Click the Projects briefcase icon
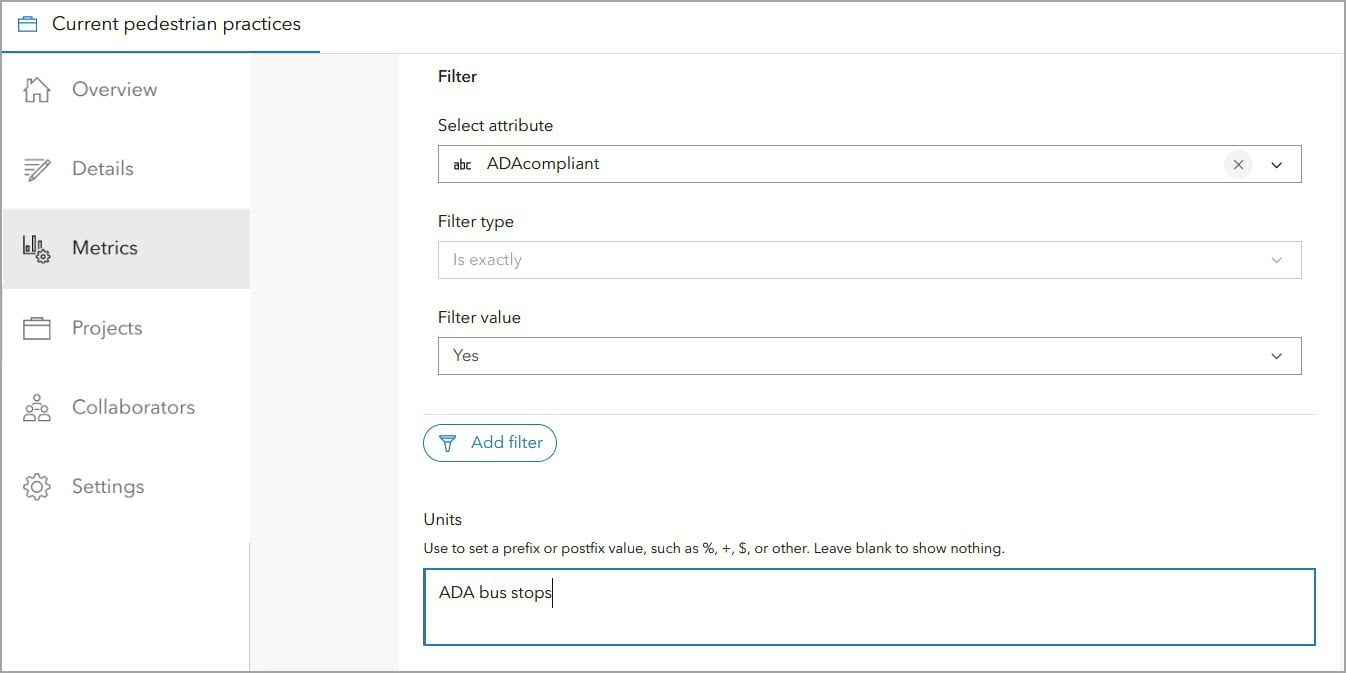Screen dimensions: 1346x673 (37, 328)
